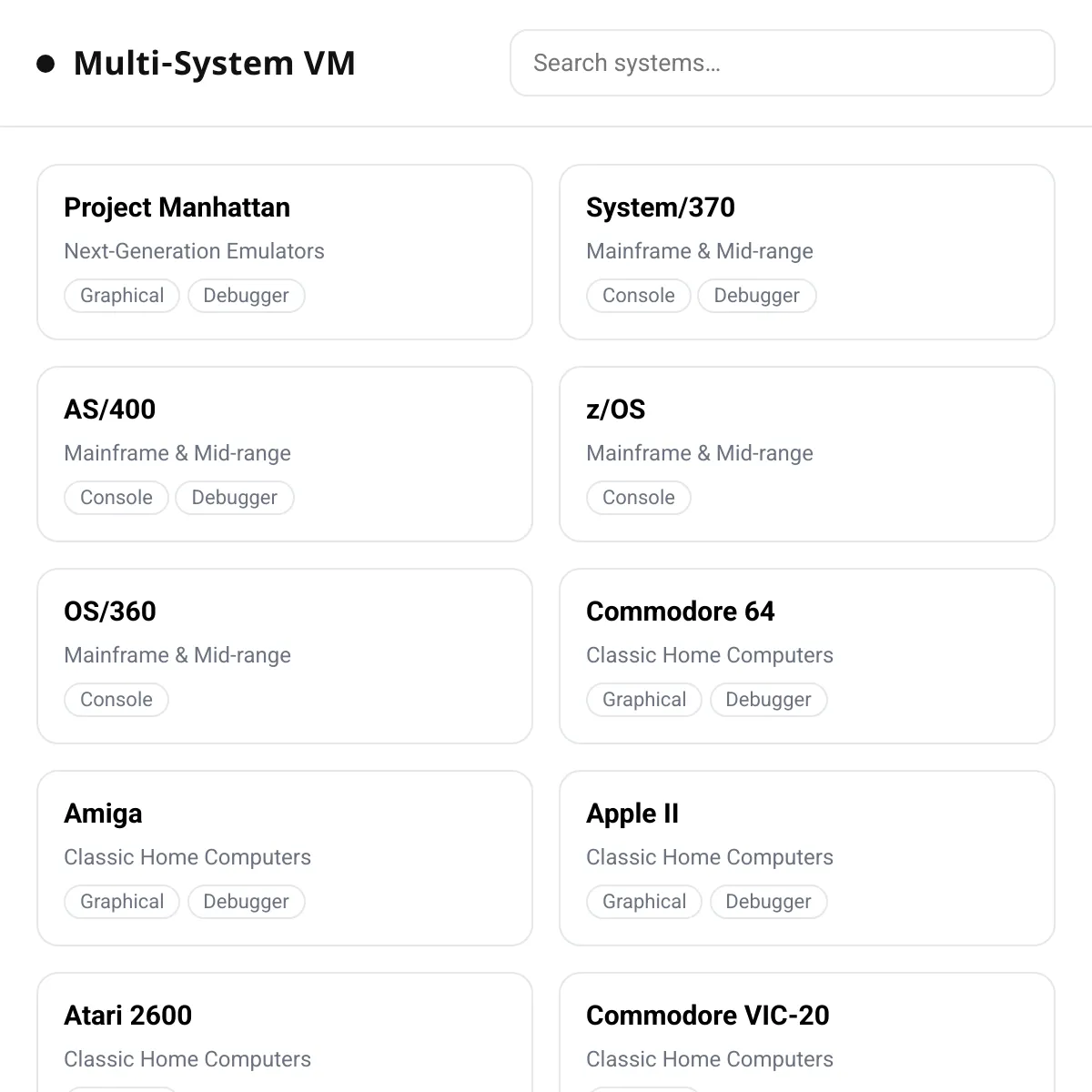Click the Graphical tag on Amiga
This screenshot has height=1092, width=1092.
pos(122,902)
